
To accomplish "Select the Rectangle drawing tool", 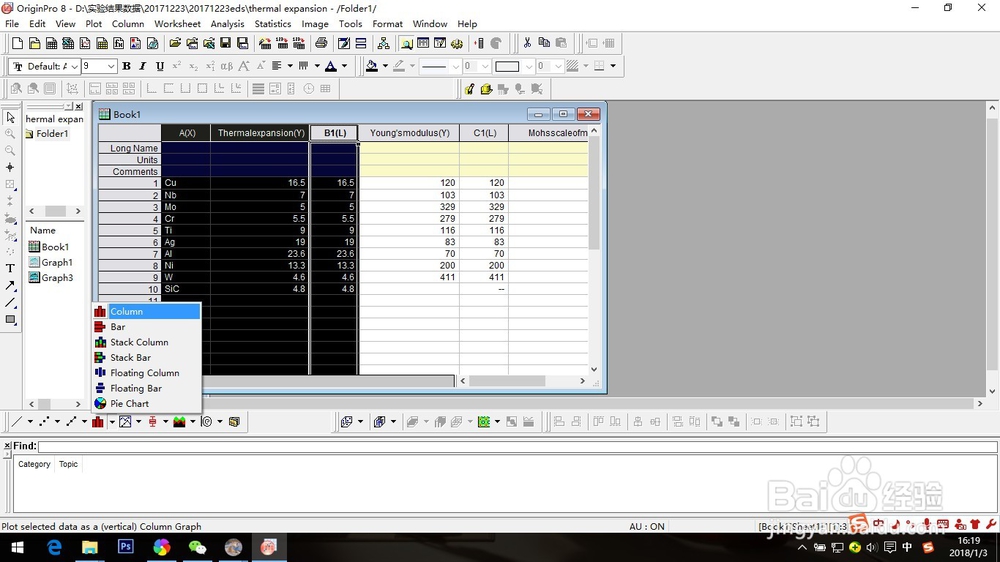I will click(x=10, y=320).
